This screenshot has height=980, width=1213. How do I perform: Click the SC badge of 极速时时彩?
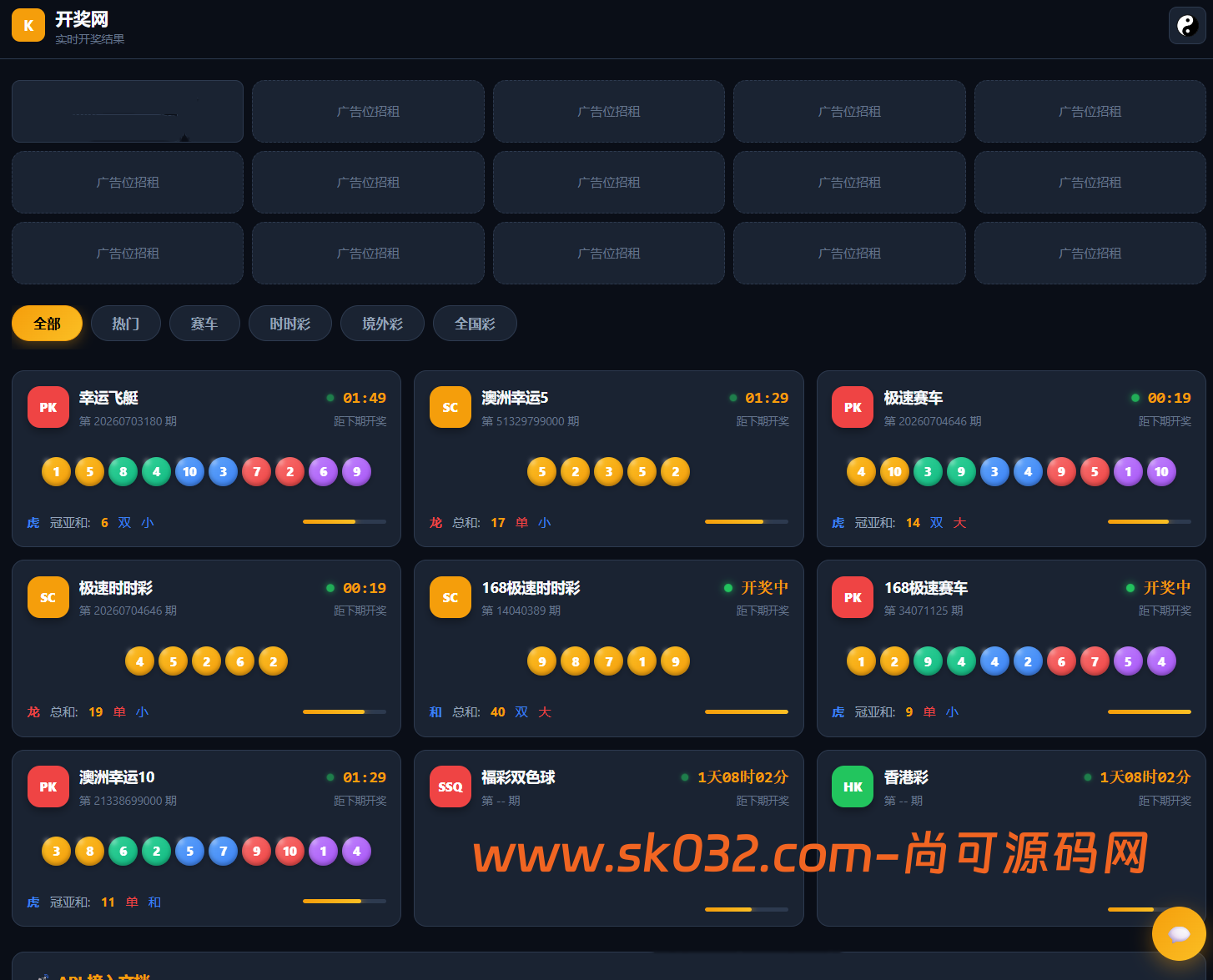[x=48, y=597]
